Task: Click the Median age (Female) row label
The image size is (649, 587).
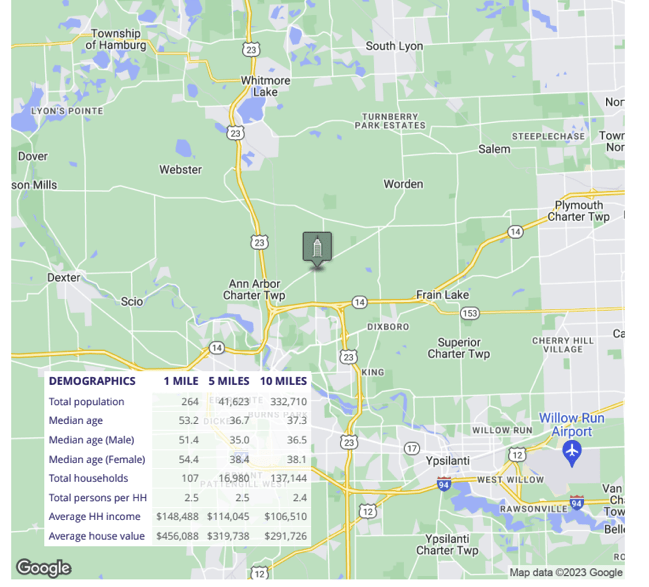Action: 97,459
